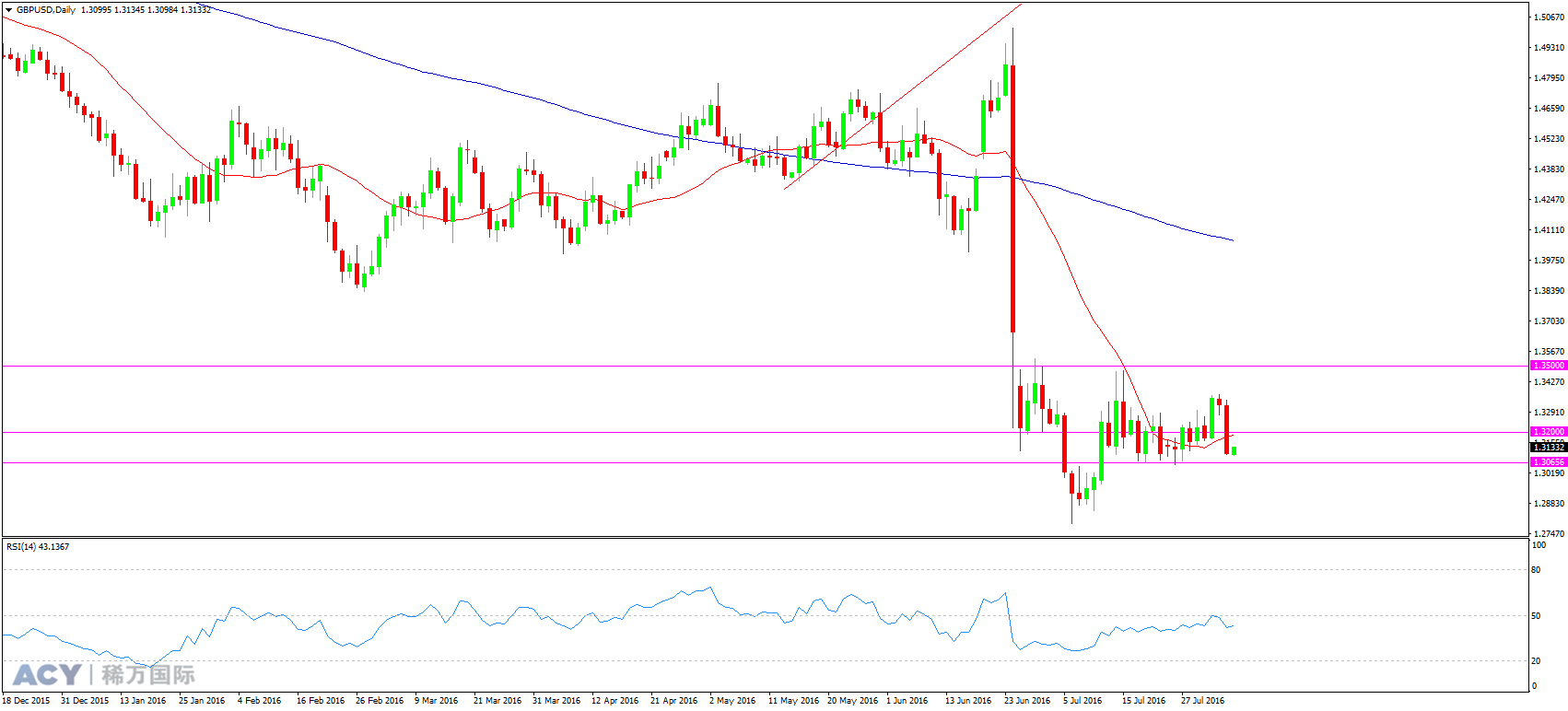
Task: Click the 13 Jan 2016 date label
Action: (x=143, y=701)
